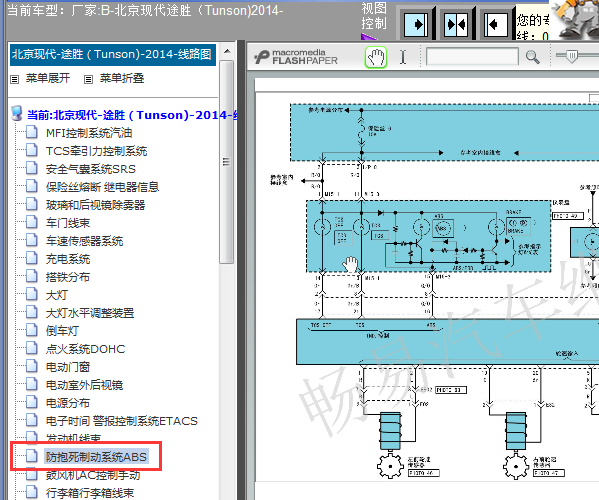Select the FlashPaper hand pan tool
599x500 pixels.
(376, 57)
